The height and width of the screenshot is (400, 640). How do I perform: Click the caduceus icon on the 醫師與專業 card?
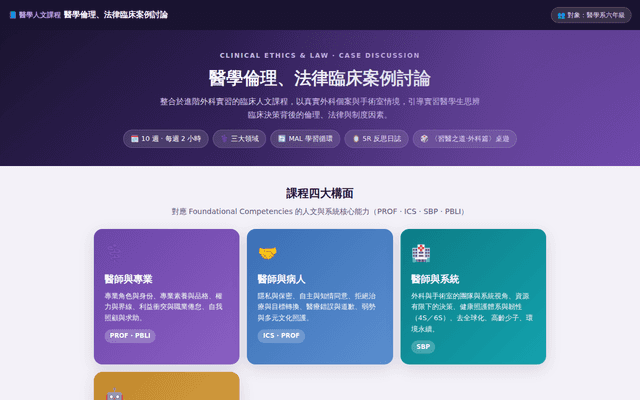(113, 253)
